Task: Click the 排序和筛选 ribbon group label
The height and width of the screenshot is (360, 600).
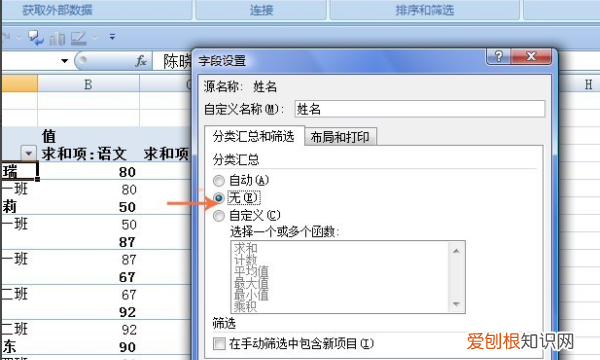Action: [425, 10]
